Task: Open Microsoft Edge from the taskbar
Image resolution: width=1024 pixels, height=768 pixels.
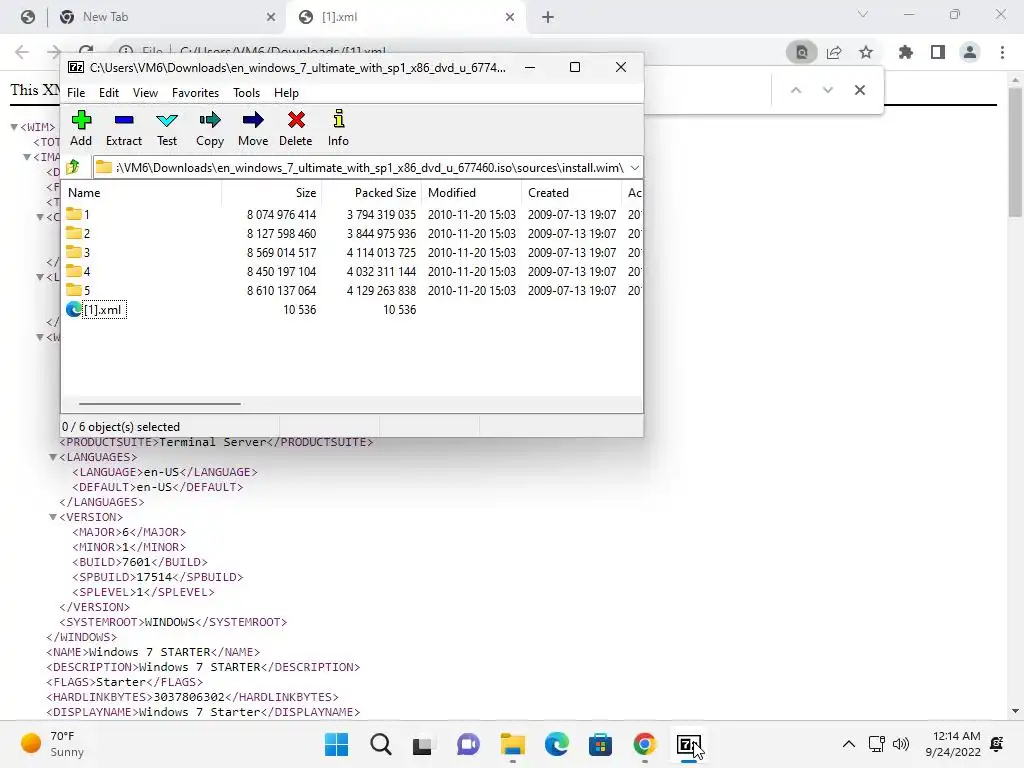Action: tap(556, 744)
